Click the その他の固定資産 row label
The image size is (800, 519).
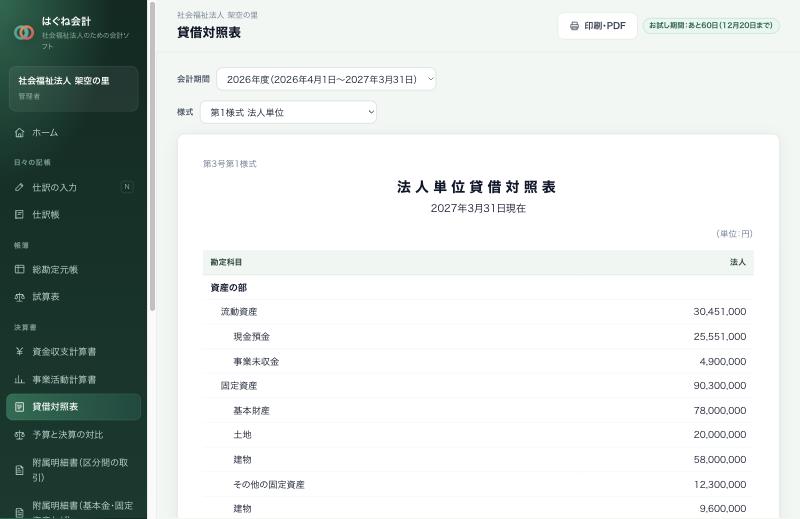coord(269,485)
